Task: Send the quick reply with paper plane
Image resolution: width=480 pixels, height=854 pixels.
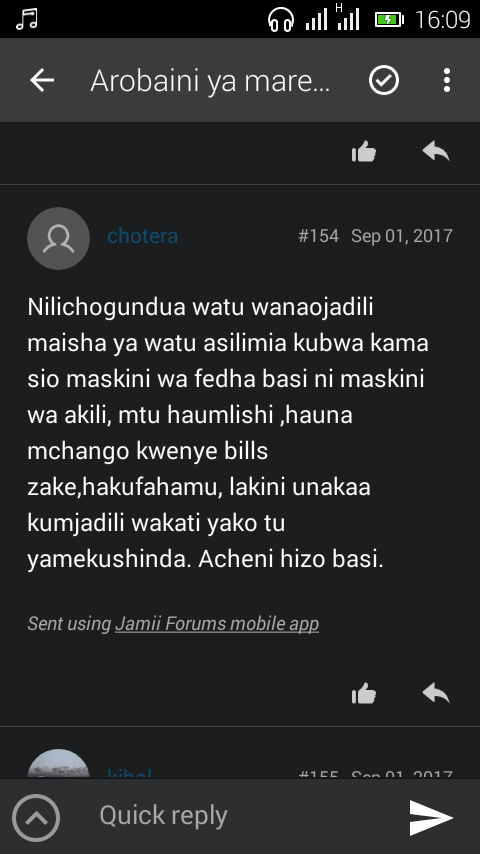Action: [431, 817]
